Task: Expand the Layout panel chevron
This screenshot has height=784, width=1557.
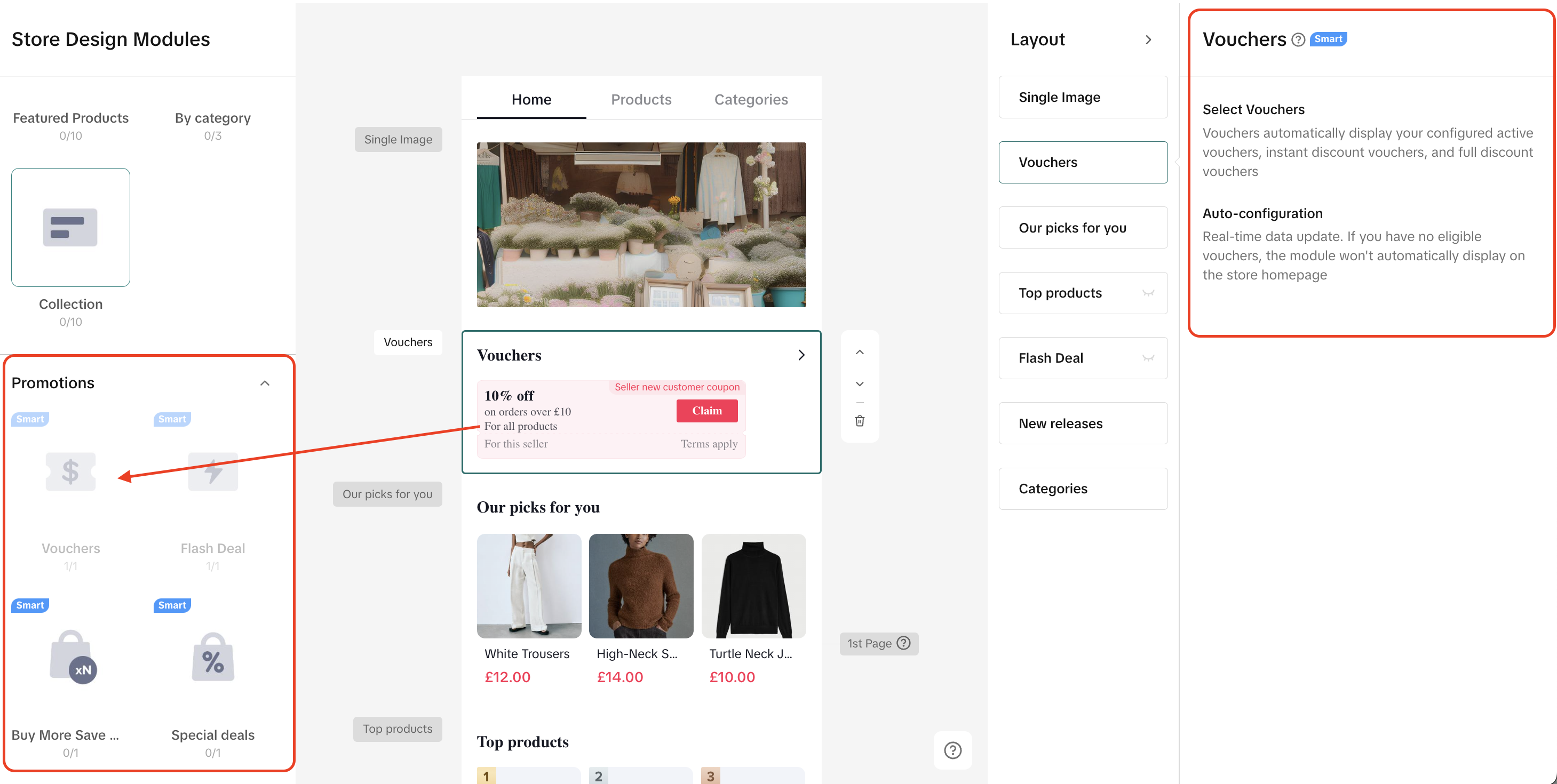Action: tap(1148, 40)
